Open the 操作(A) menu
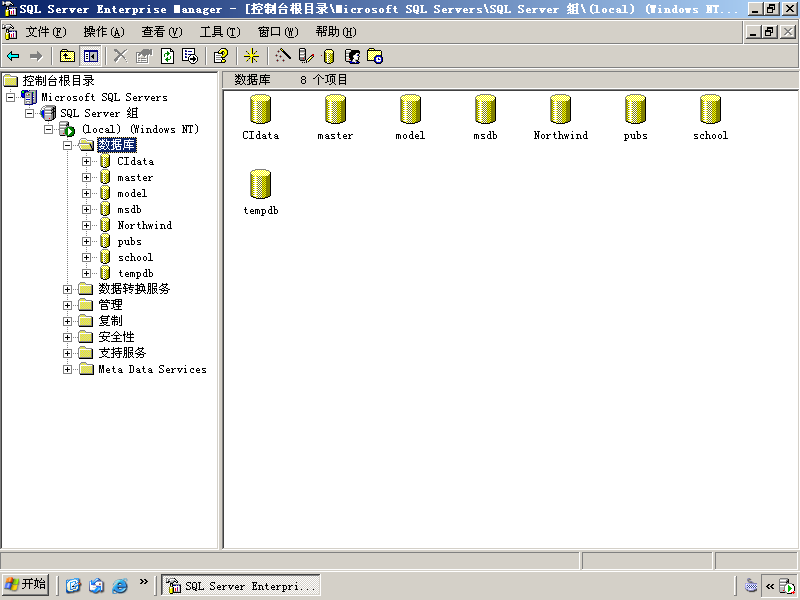This screenshot has height=600, width=800. coord(104,32)
